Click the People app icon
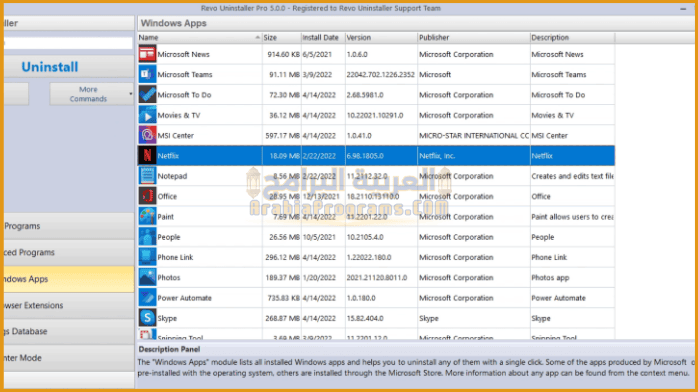The height and width of the screenshot is (392, 698). [x=147, y=237]
